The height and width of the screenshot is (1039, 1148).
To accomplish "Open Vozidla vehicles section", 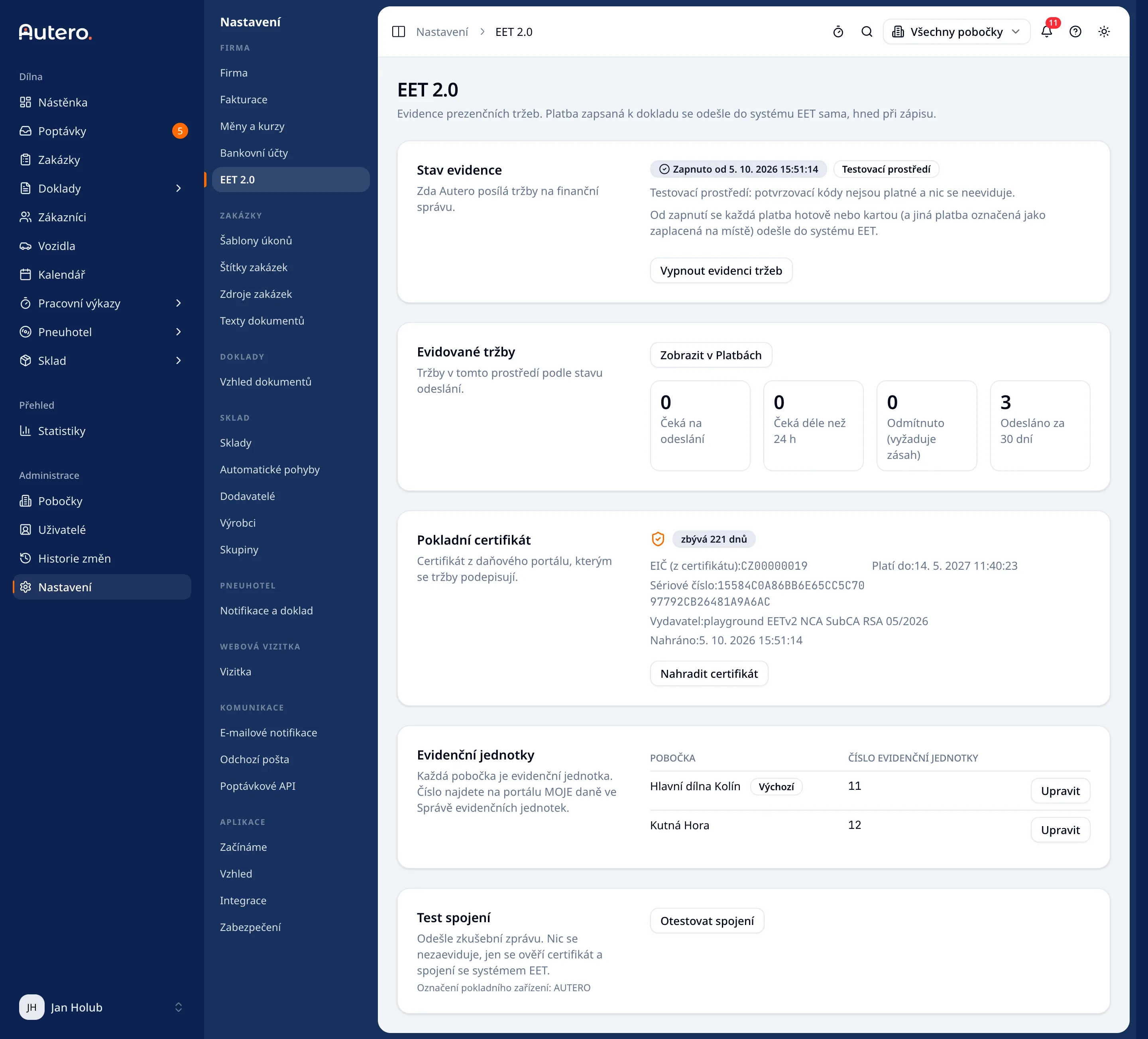I will 102,246.
